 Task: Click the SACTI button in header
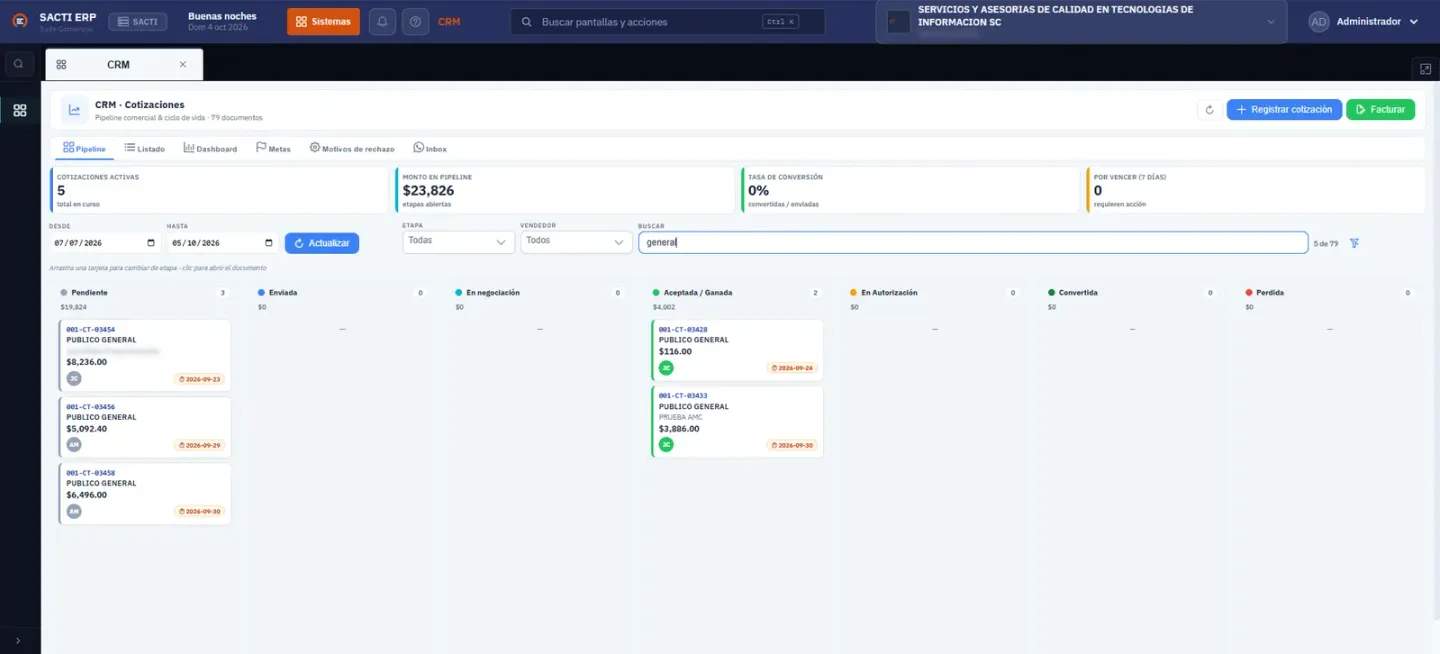[x=137, y=22]
